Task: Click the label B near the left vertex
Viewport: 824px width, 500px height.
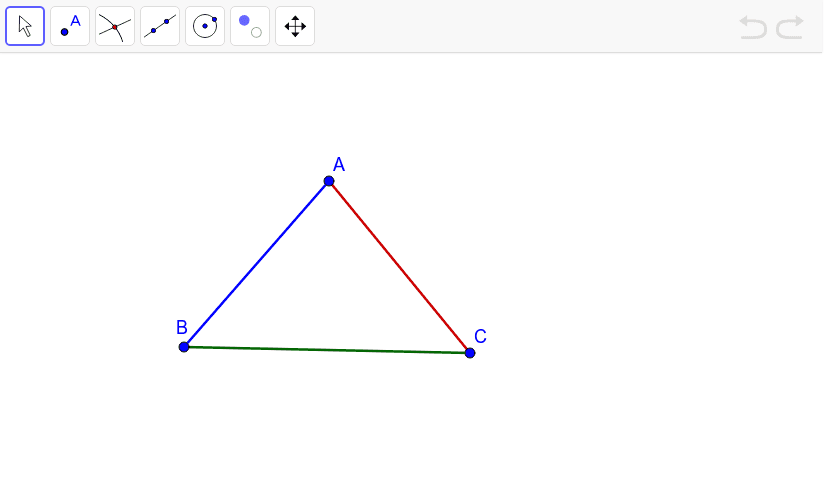Action: pos(182,328)
